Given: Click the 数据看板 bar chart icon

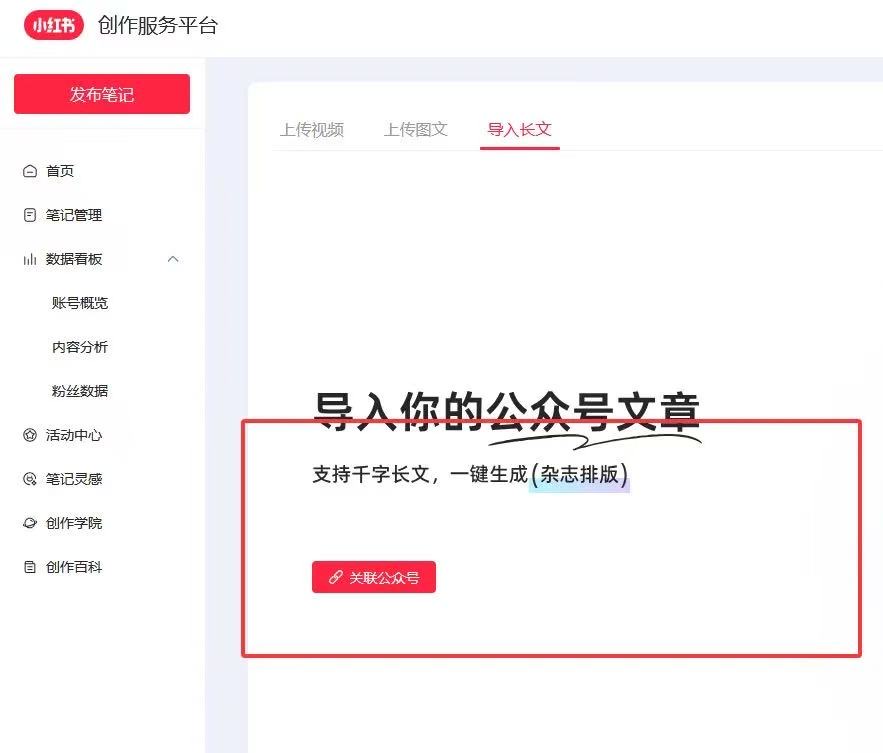Looking at the screenshot, I should (x=30, y=259).
